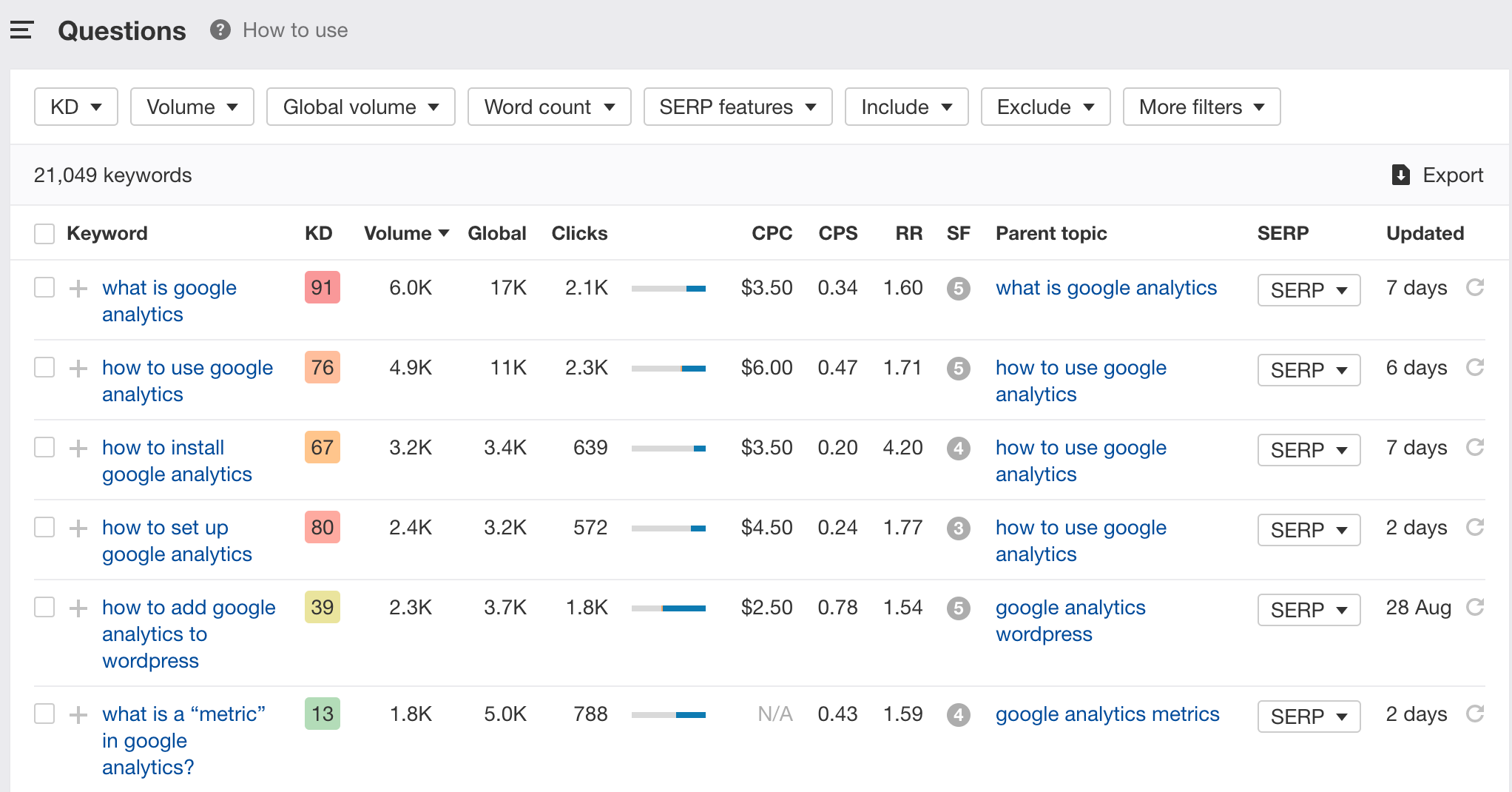1512x792 pixels.
Task: Click SF badge 5 in wordpress keyword row
Action: (959, 608)
